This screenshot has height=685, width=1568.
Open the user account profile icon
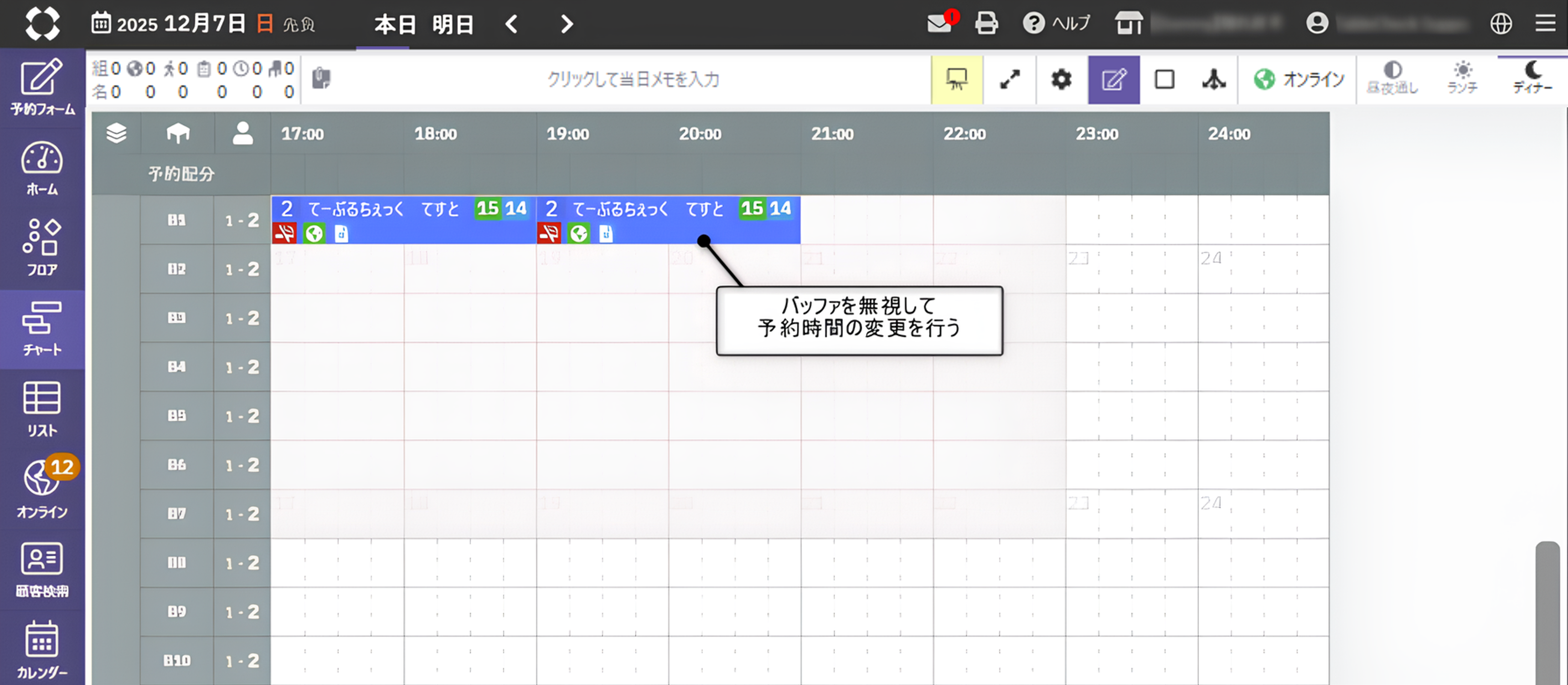point(1317,23)
